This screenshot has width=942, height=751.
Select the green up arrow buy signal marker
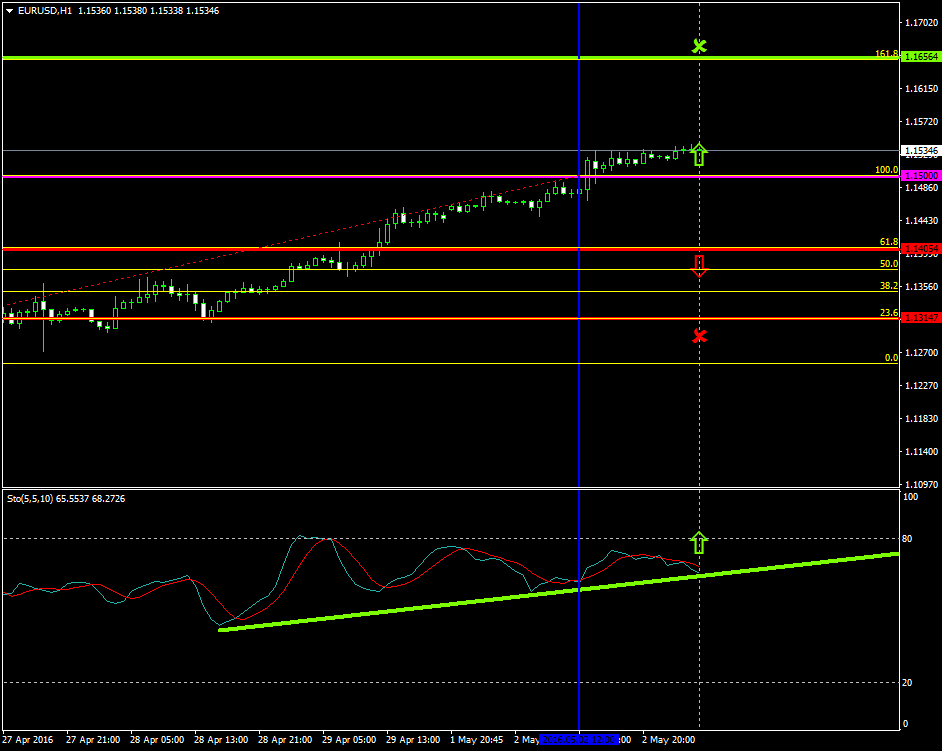click(699, 151)
